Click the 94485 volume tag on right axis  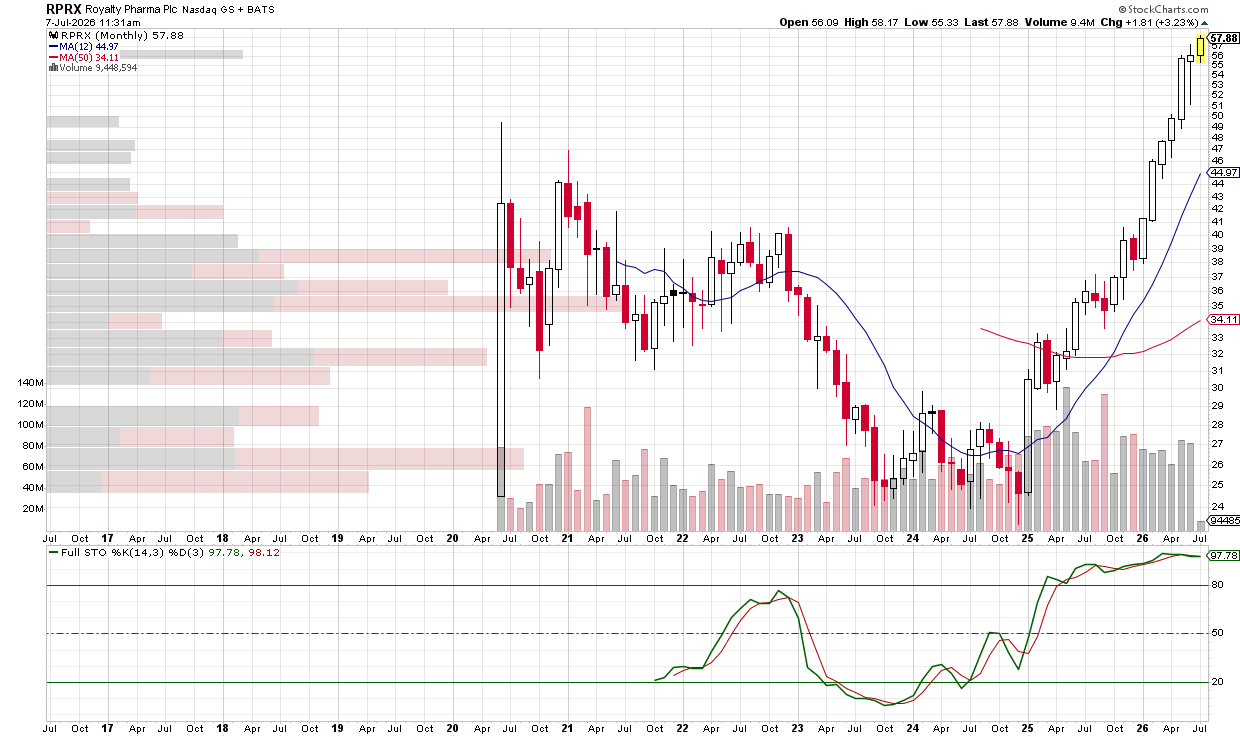tap(1224, 520)
